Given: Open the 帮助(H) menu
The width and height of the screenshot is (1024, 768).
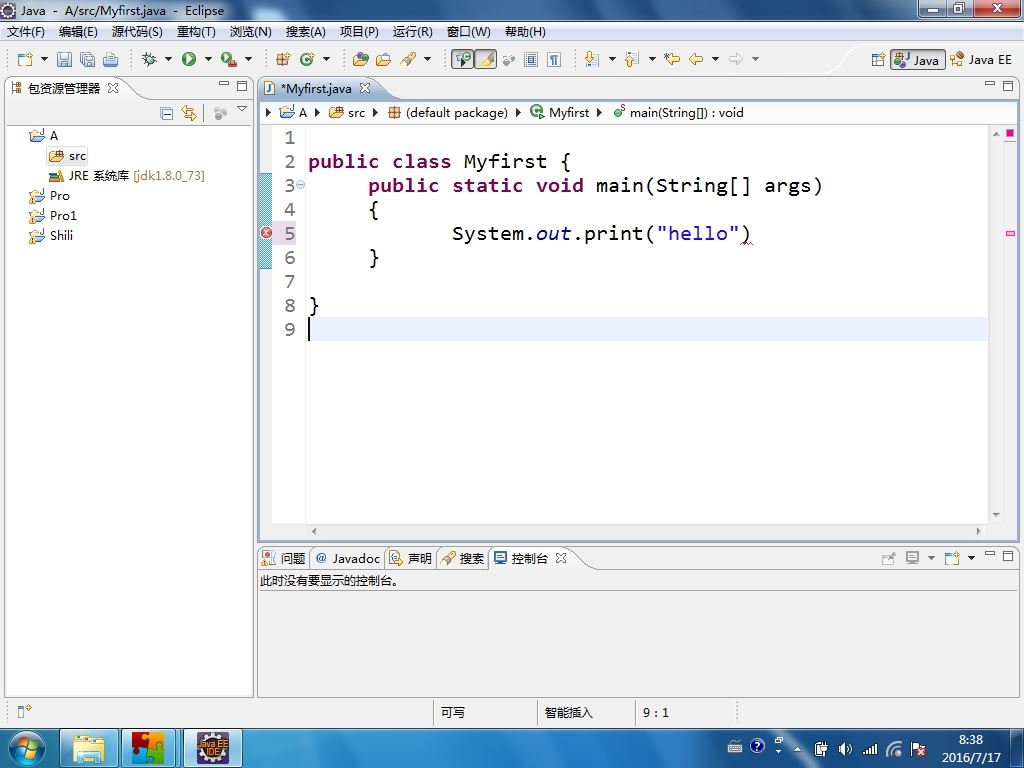Looking at the screenshot, I should coord(525,31).
